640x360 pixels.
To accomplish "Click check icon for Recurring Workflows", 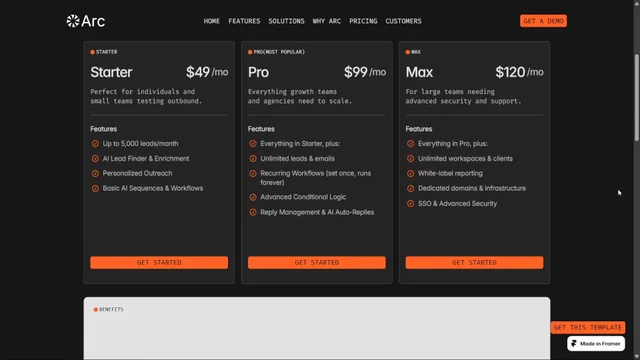I will (253, 173).
